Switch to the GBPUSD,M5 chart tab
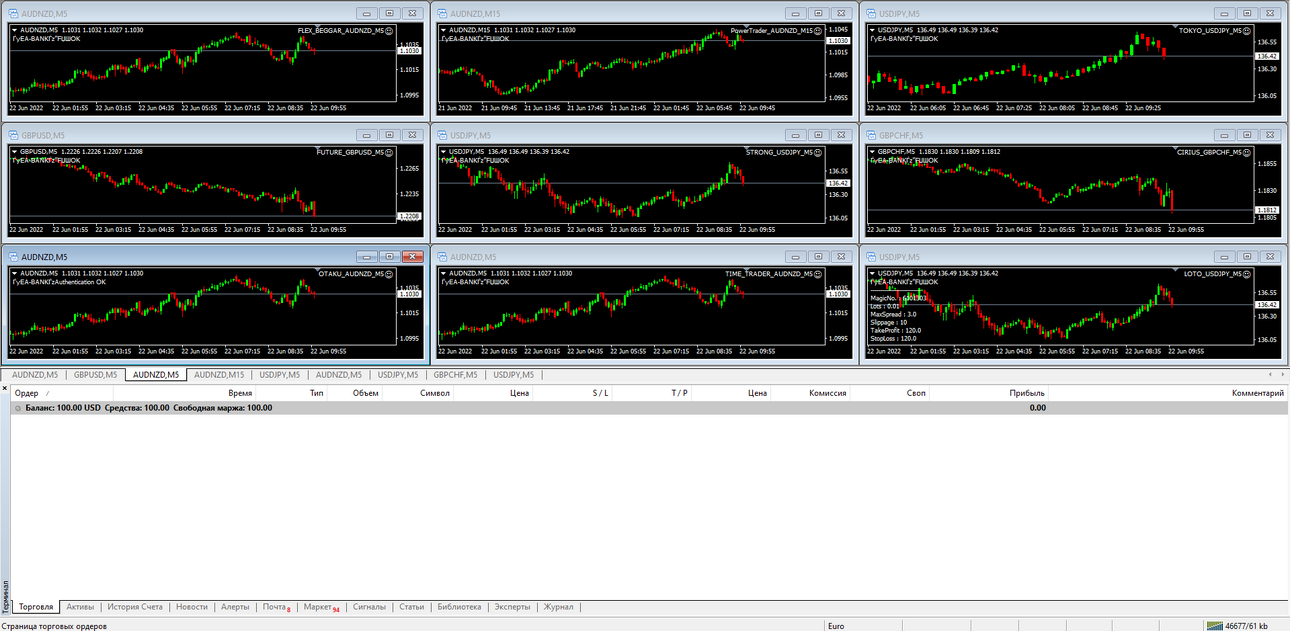1290x631 pixels. click(x=95, y=375)
